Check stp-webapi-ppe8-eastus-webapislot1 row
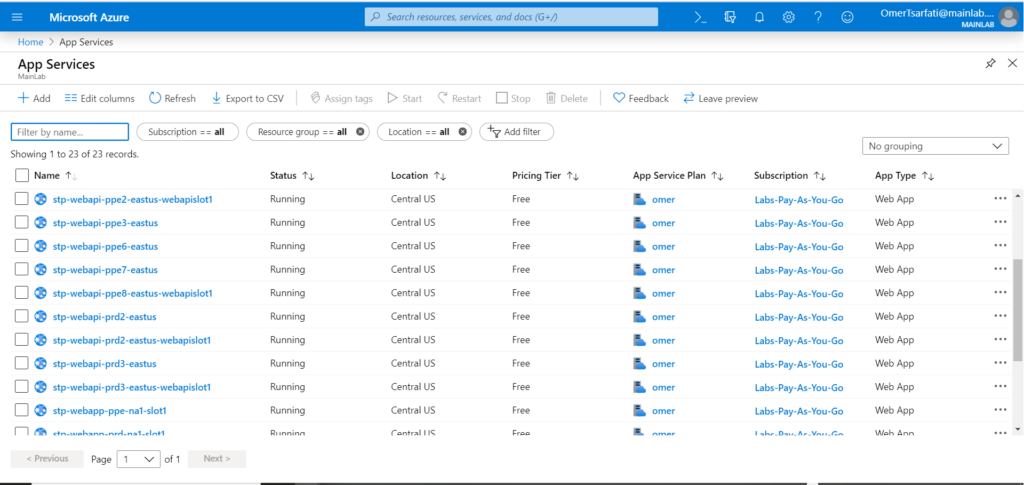 [22, 293]
